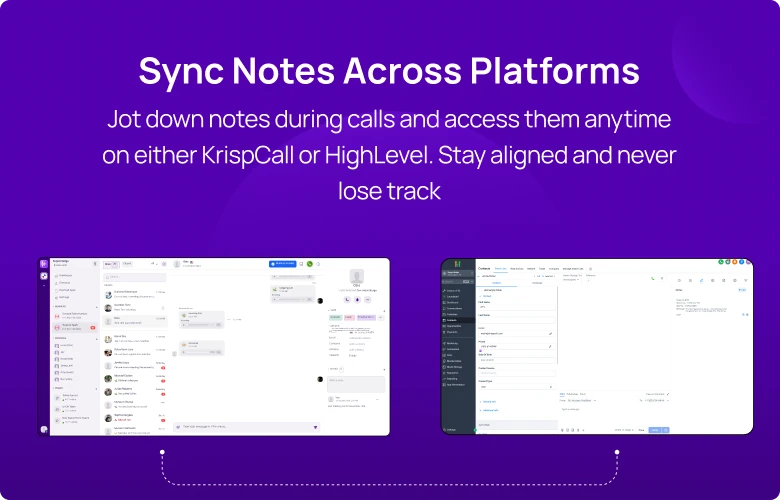
Task: Click Clear button beside Send in HighLevel
Action: point(641,430)
